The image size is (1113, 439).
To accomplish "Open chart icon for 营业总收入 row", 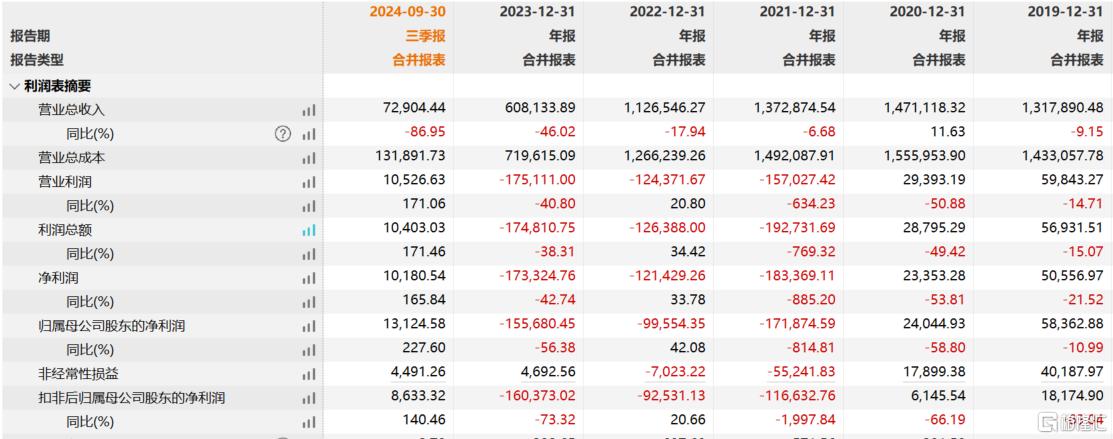I will tap(309, 110).
